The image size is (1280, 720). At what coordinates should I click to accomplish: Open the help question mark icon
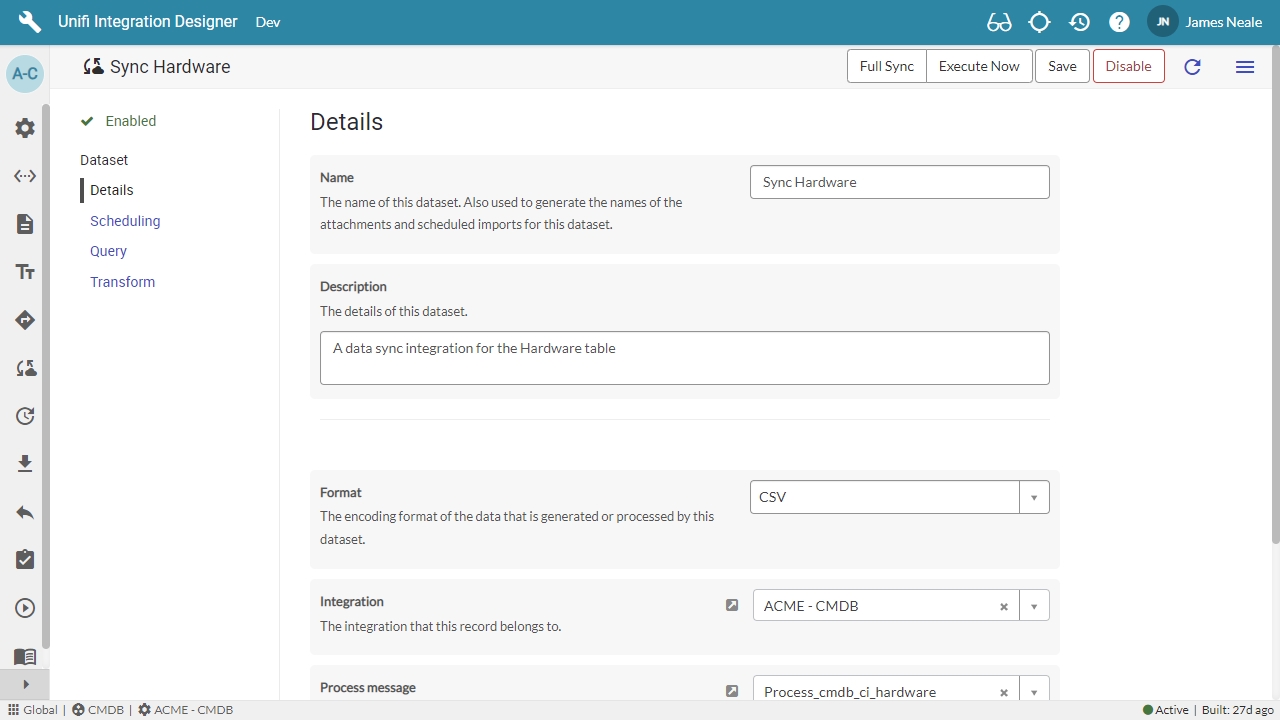[1119, 22]
